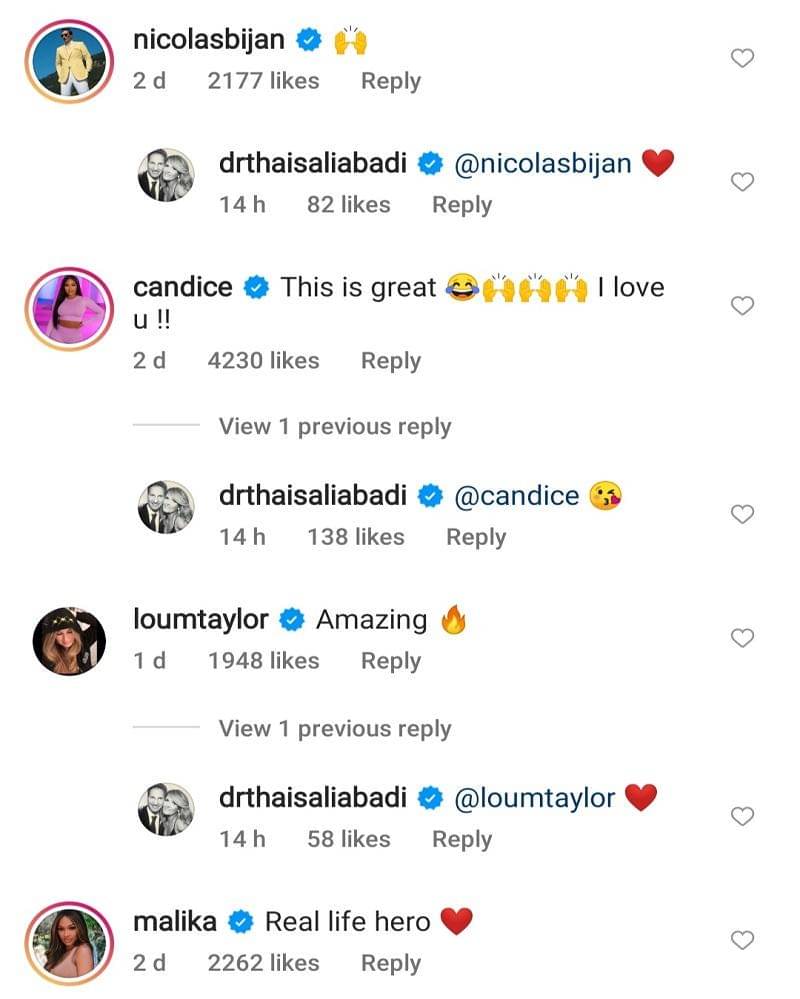Open loumtaylor's profile picture
Screen dimensions: 800x999
pos(68,640)
